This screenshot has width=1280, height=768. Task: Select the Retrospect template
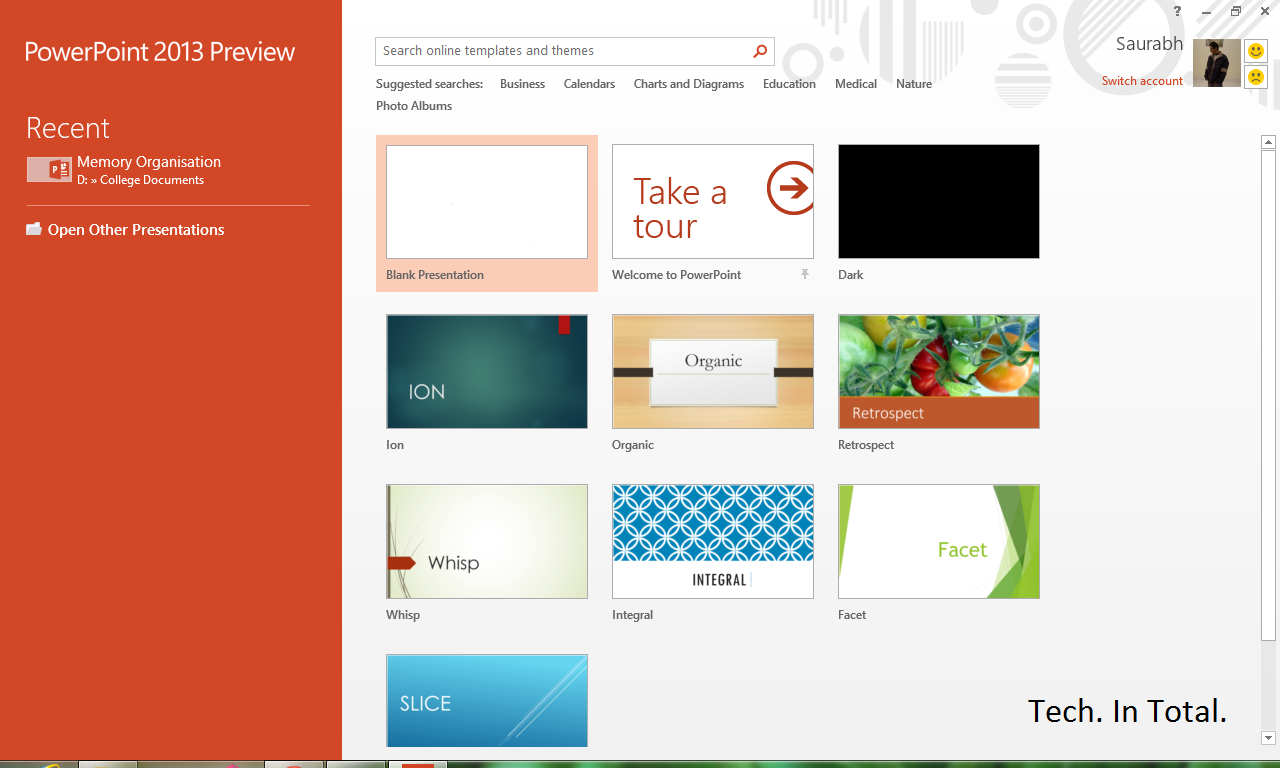pyautogui.click(x=938, y=371)
